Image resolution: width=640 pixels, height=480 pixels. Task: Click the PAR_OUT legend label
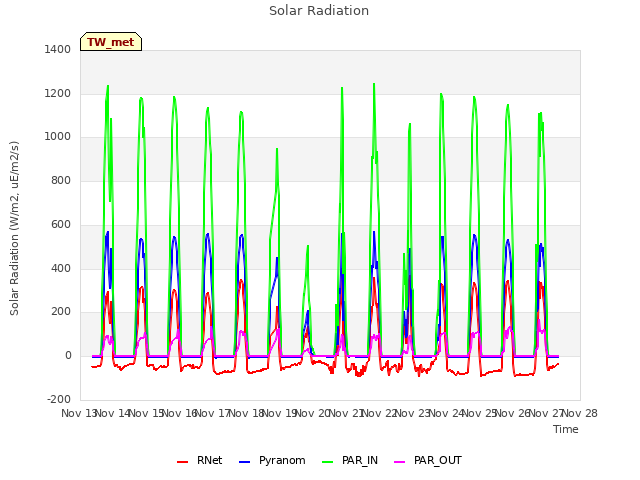point(438,460)
